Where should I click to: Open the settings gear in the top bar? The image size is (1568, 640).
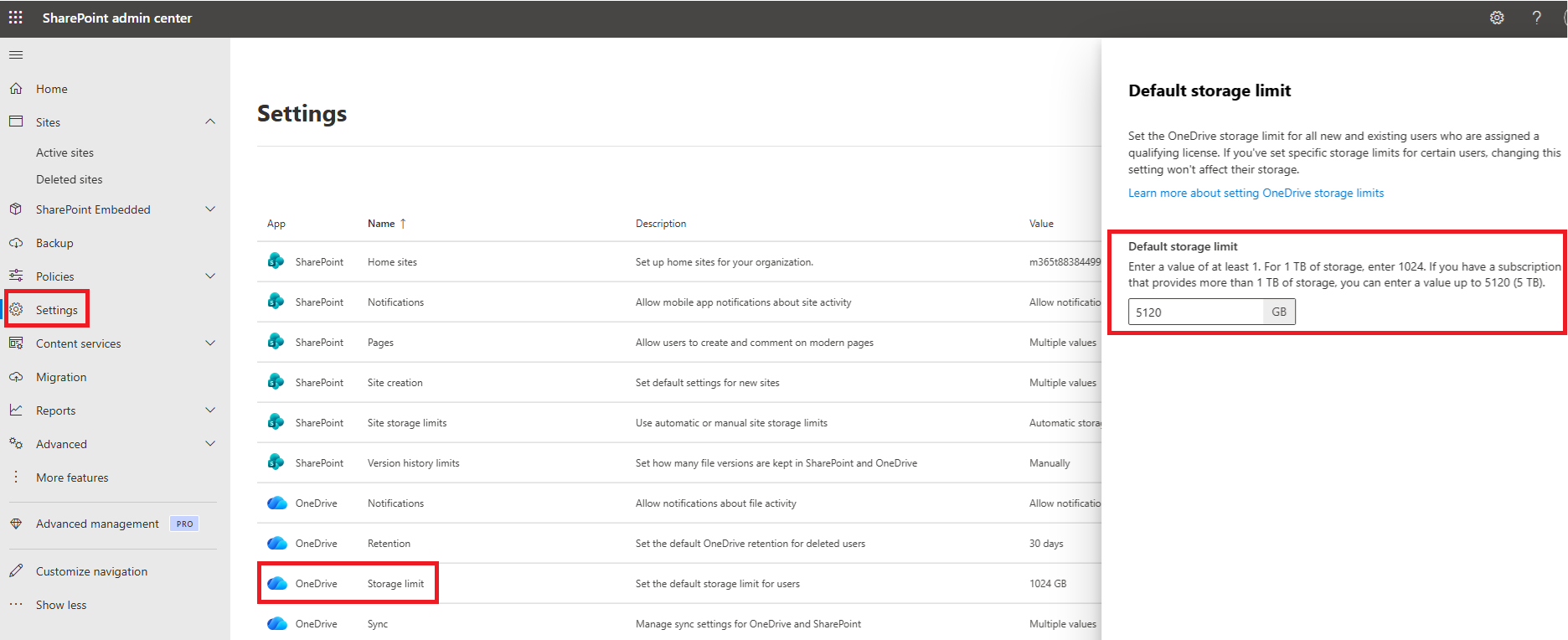tap(1497, 18)
